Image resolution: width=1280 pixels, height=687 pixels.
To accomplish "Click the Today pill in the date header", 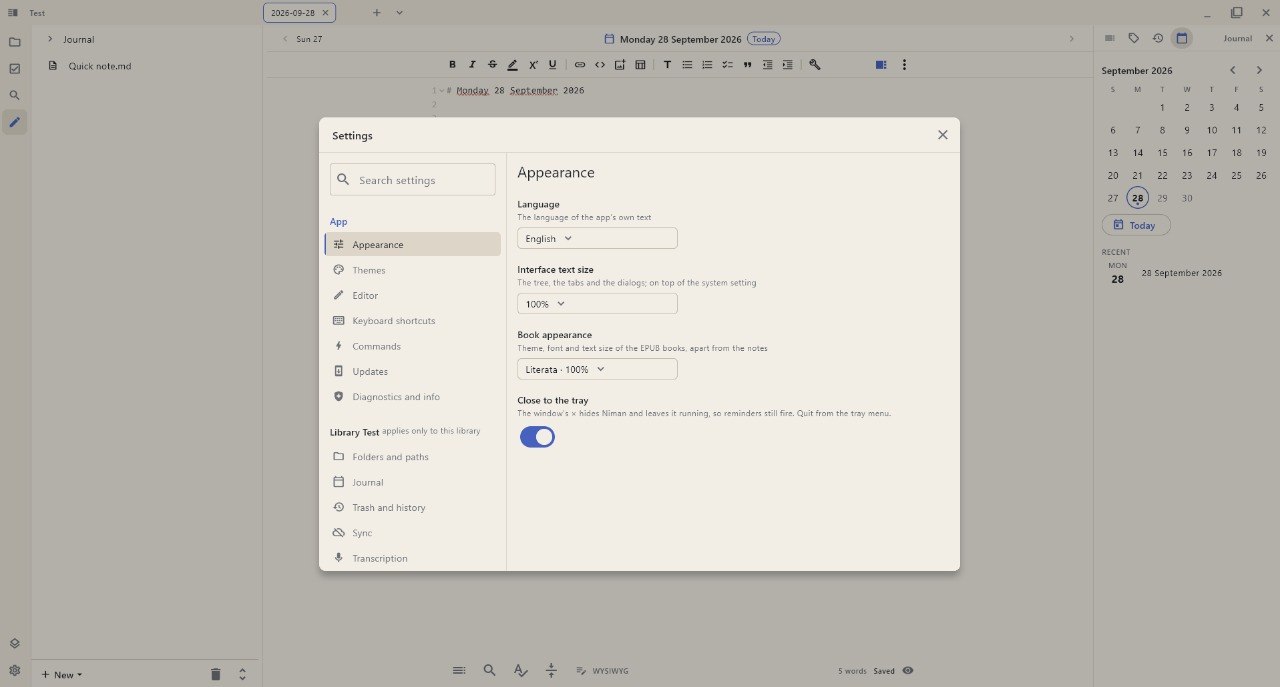I will click(x=764, y=39).
